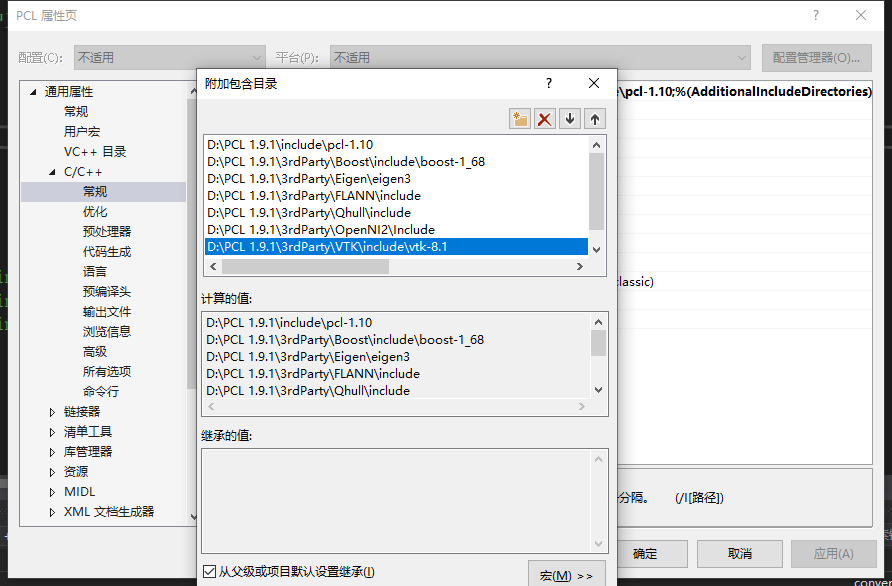
Task: Select 用户宏 tree item
Action: [x=81, y=131]
